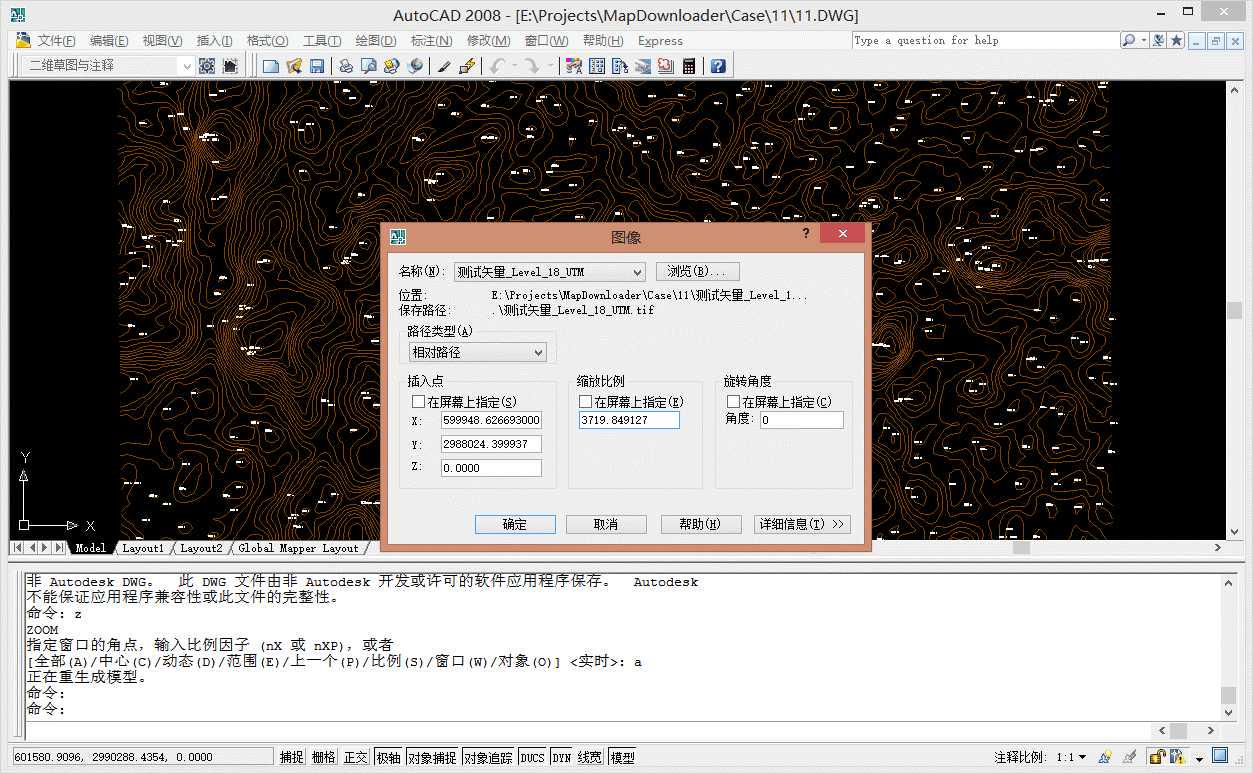
Task: Click the Plot printer icon
Action: 346,66
